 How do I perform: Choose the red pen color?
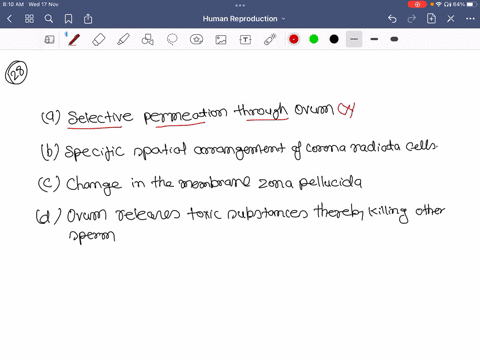[294, 39]
